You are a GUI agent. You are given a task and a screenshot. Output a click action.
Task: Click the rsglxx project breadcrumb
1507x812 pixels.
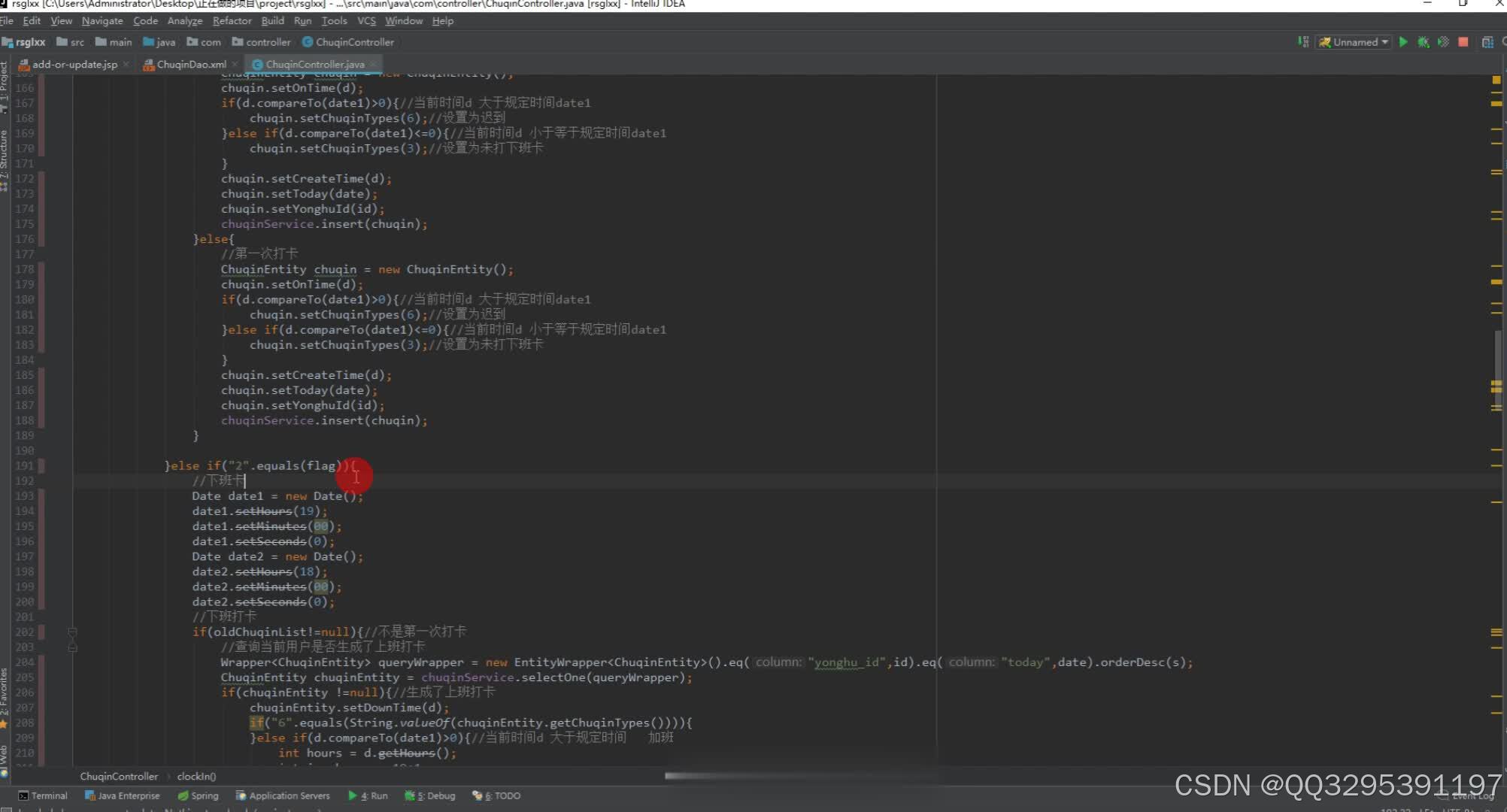click(x=24, y=42)
